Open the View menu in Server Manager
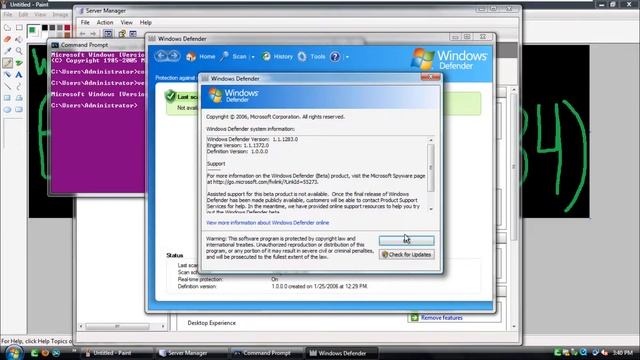 pos(127,22)
